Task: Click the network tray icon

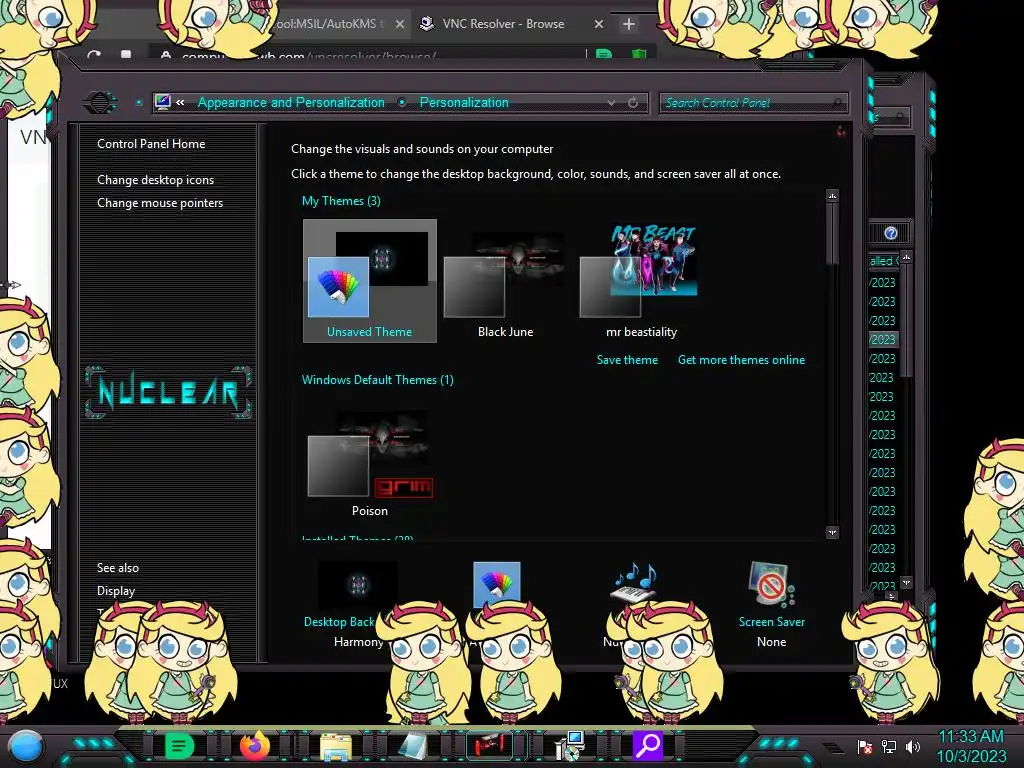Action: pos(889,747)
